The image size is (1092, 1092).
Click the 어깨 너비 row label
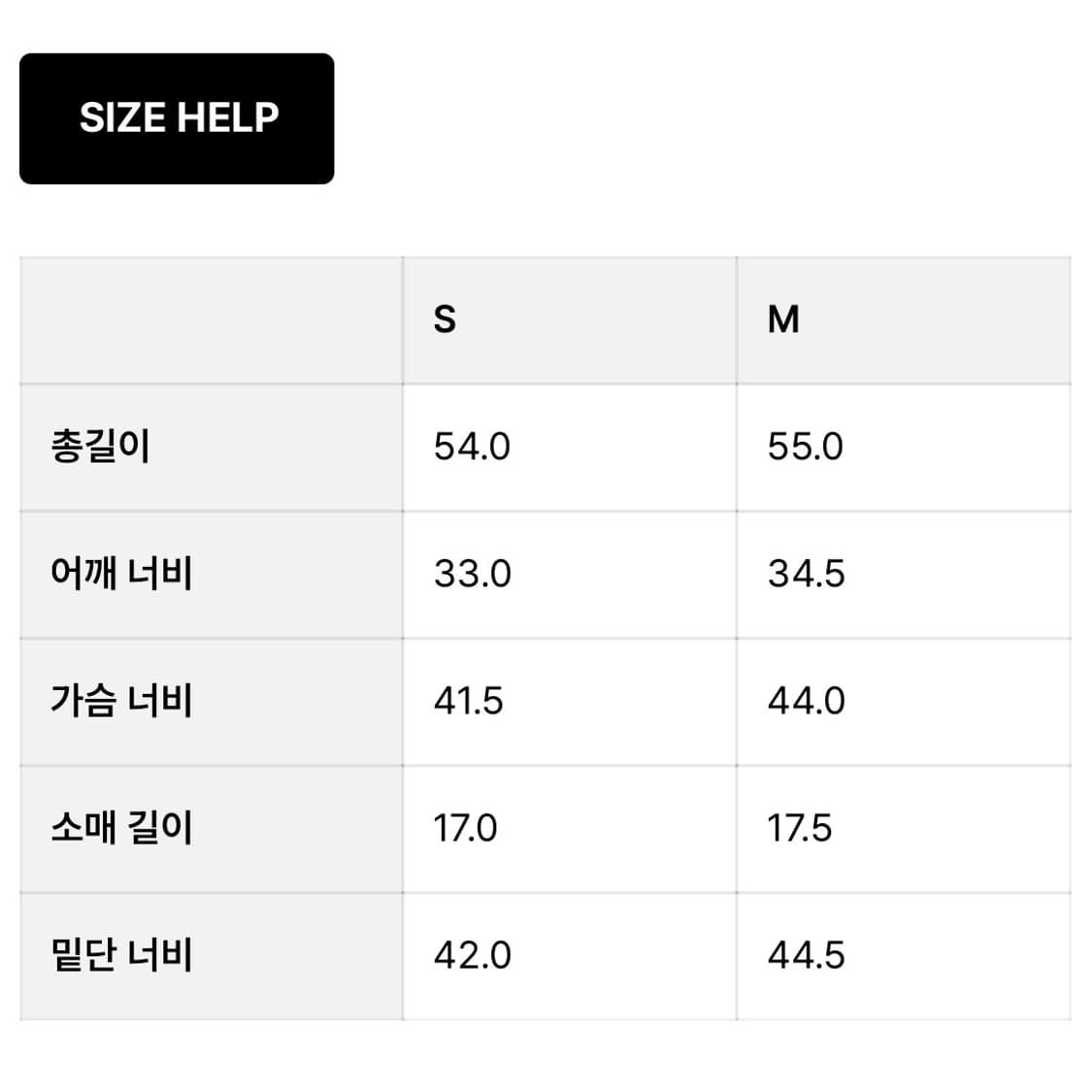click(x=121, y=574)
